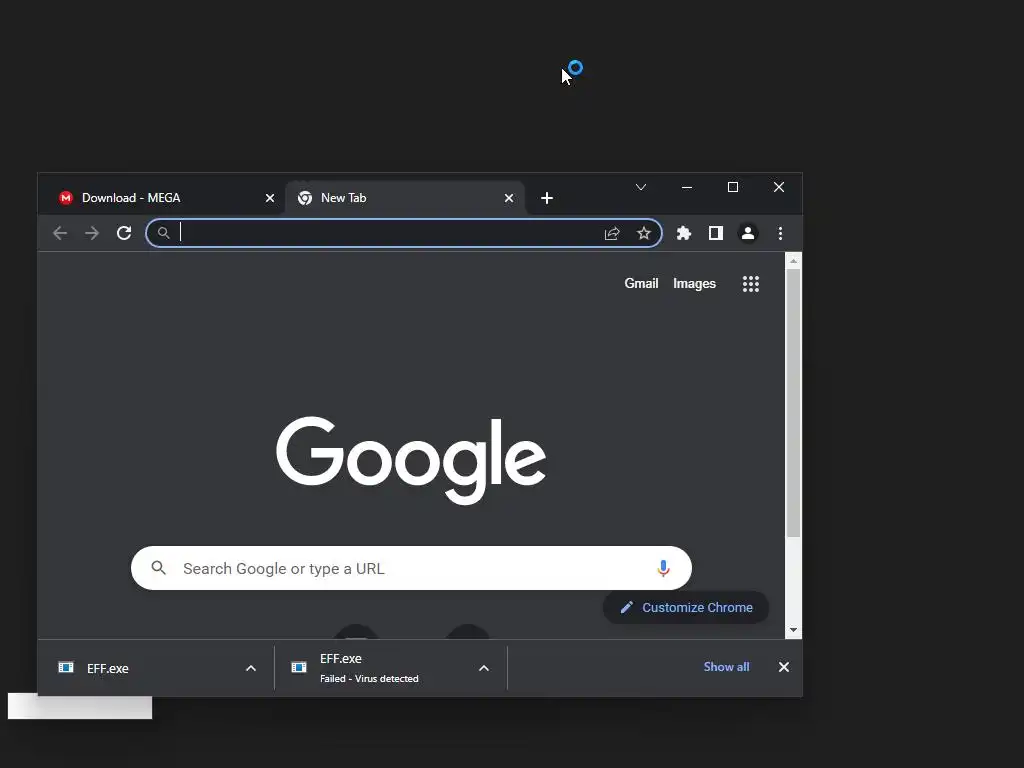
Task: Open the Google apps grid
Action: point(751,283)
